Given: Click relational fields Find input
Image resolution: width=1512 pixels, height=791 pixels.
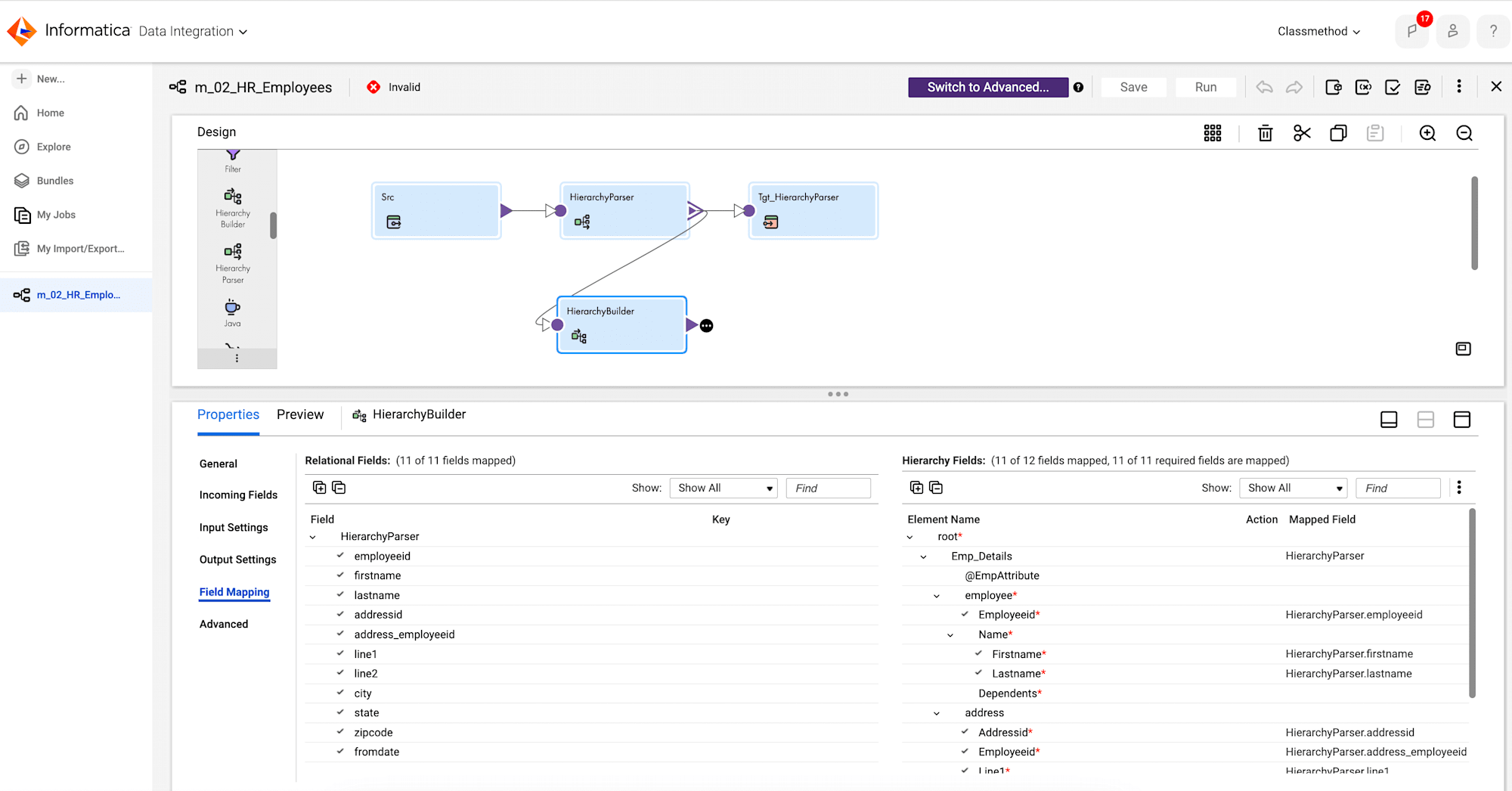Looking at the screenshot, I should tap(828, 488).
